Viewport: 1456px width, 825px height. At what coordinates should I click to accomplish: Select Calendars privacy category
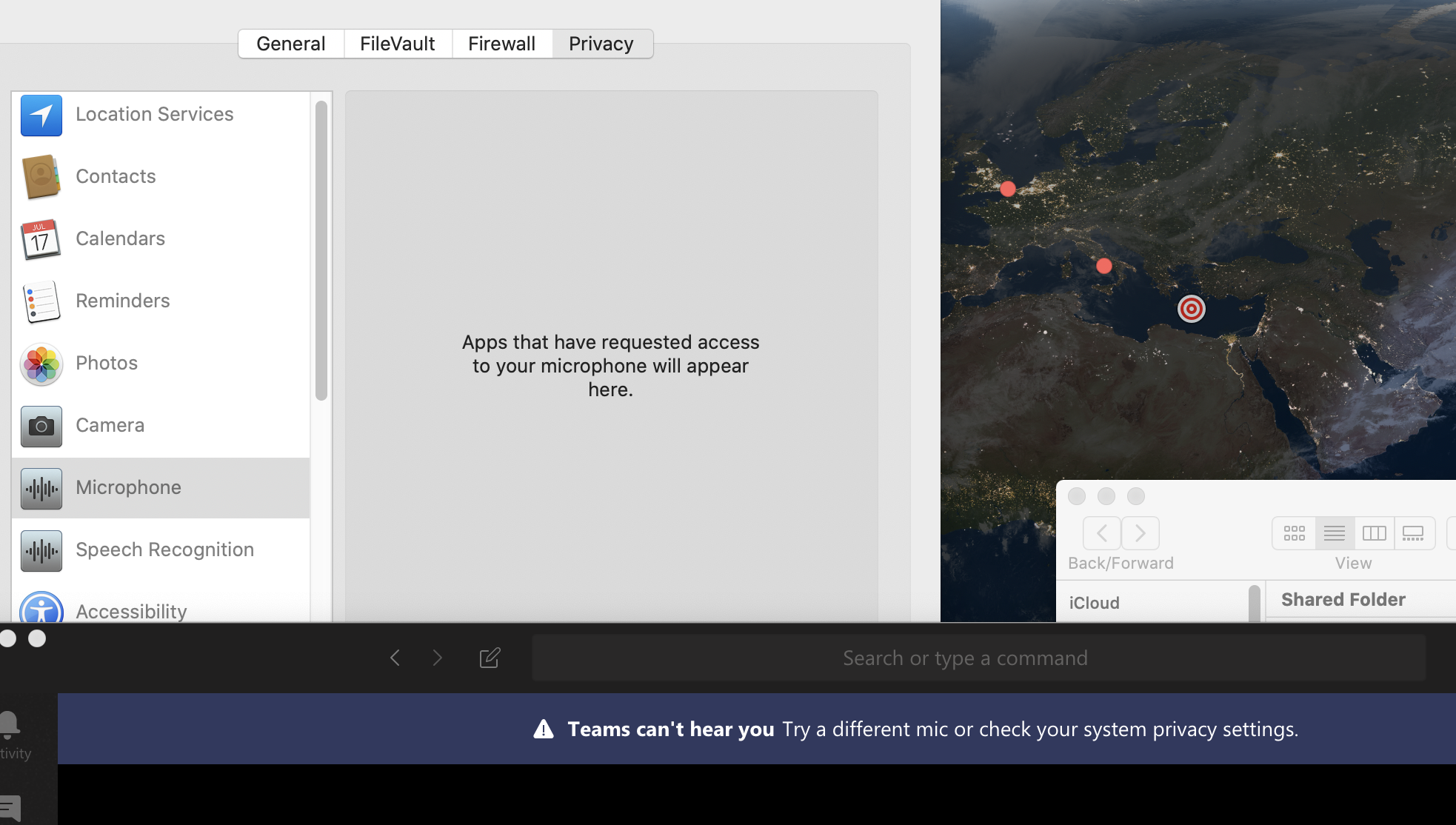pos(120,238)
